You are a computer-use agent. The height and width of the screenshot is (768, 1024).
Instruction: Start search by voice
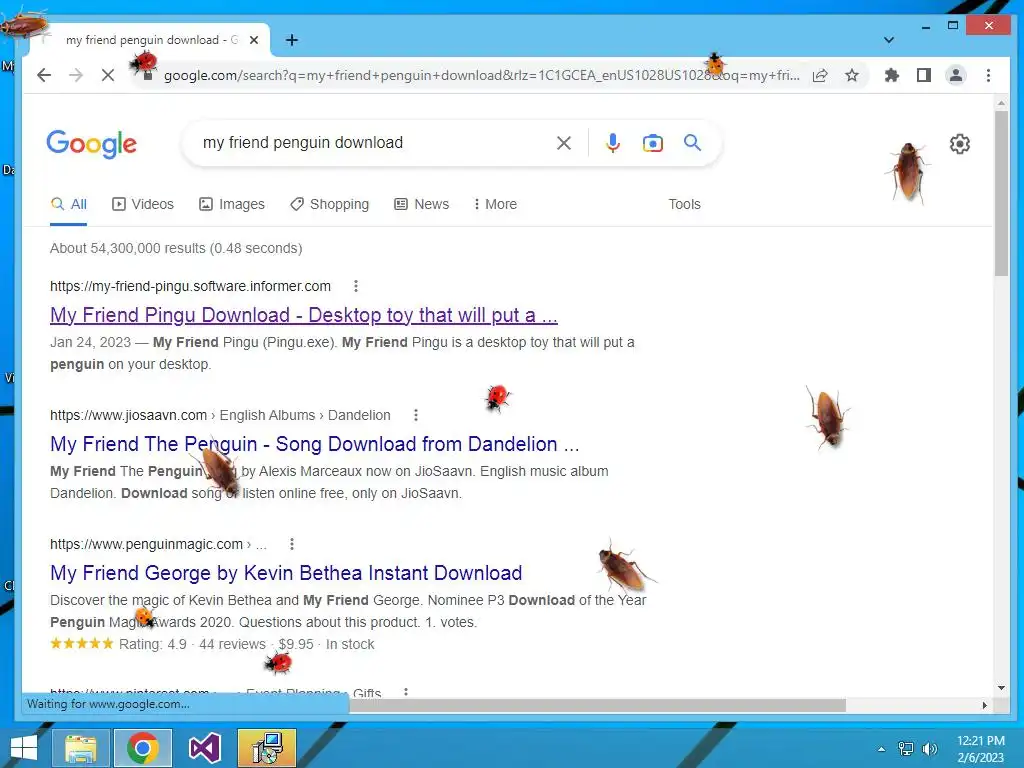click(x=613, y=143)
